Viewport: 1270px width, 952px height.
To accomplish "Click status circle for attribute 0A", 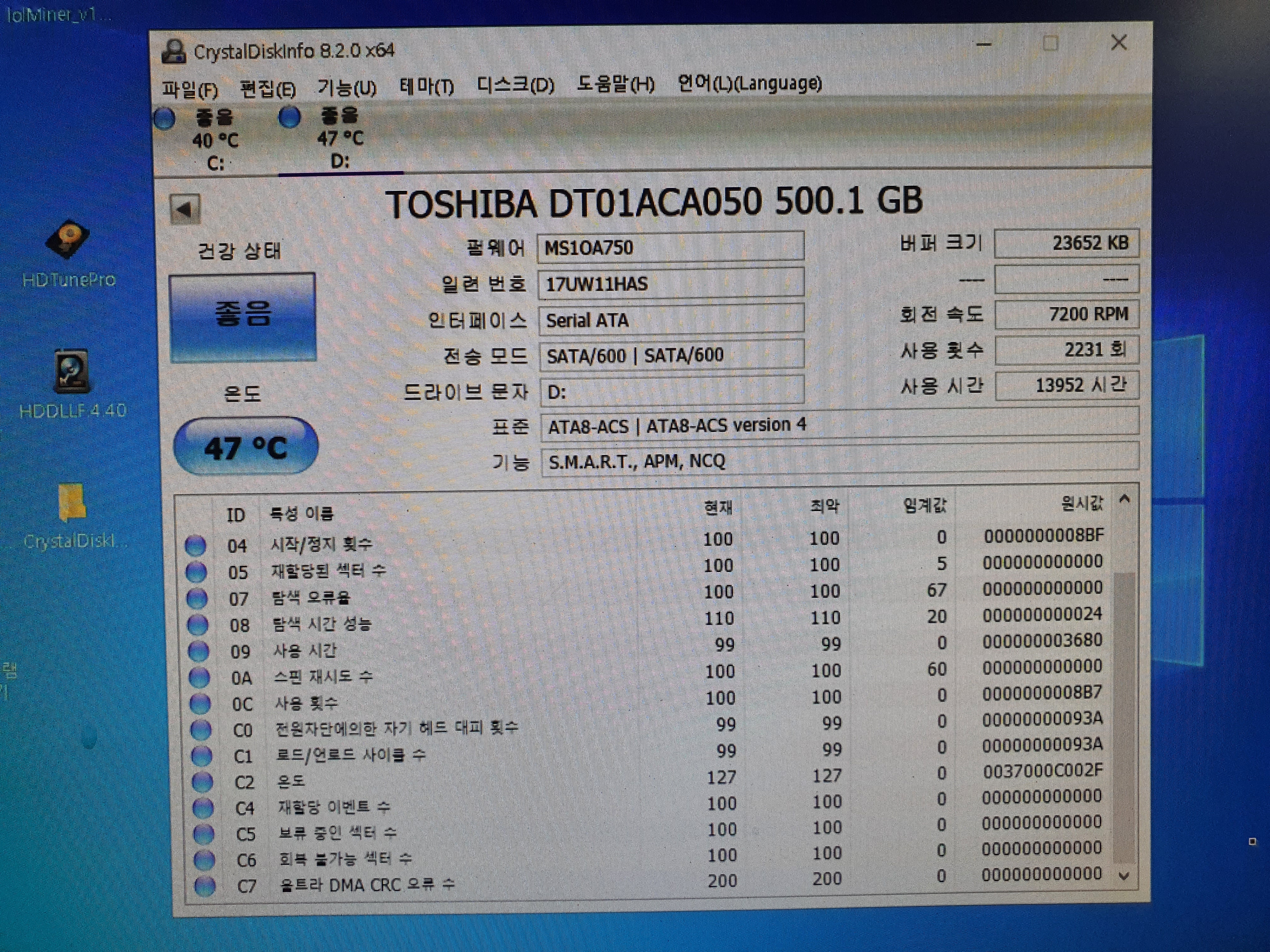I will [x=199, y=677].
